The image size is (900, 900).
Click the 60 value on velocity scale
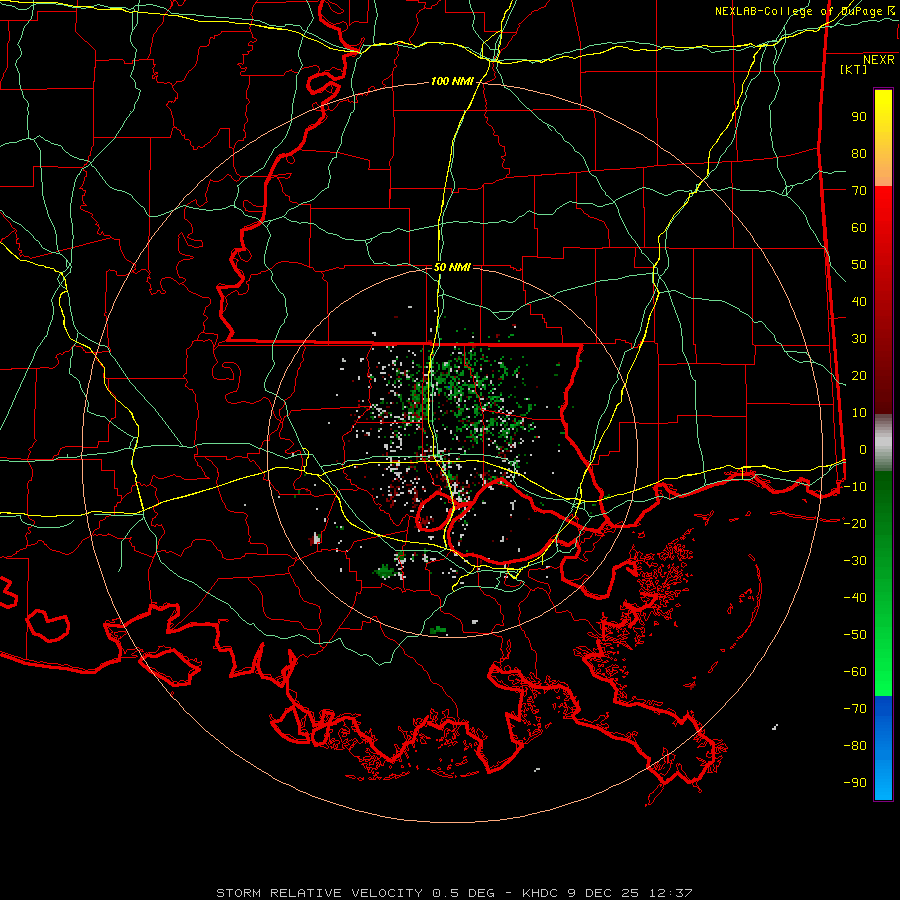(x=859, y=228)
